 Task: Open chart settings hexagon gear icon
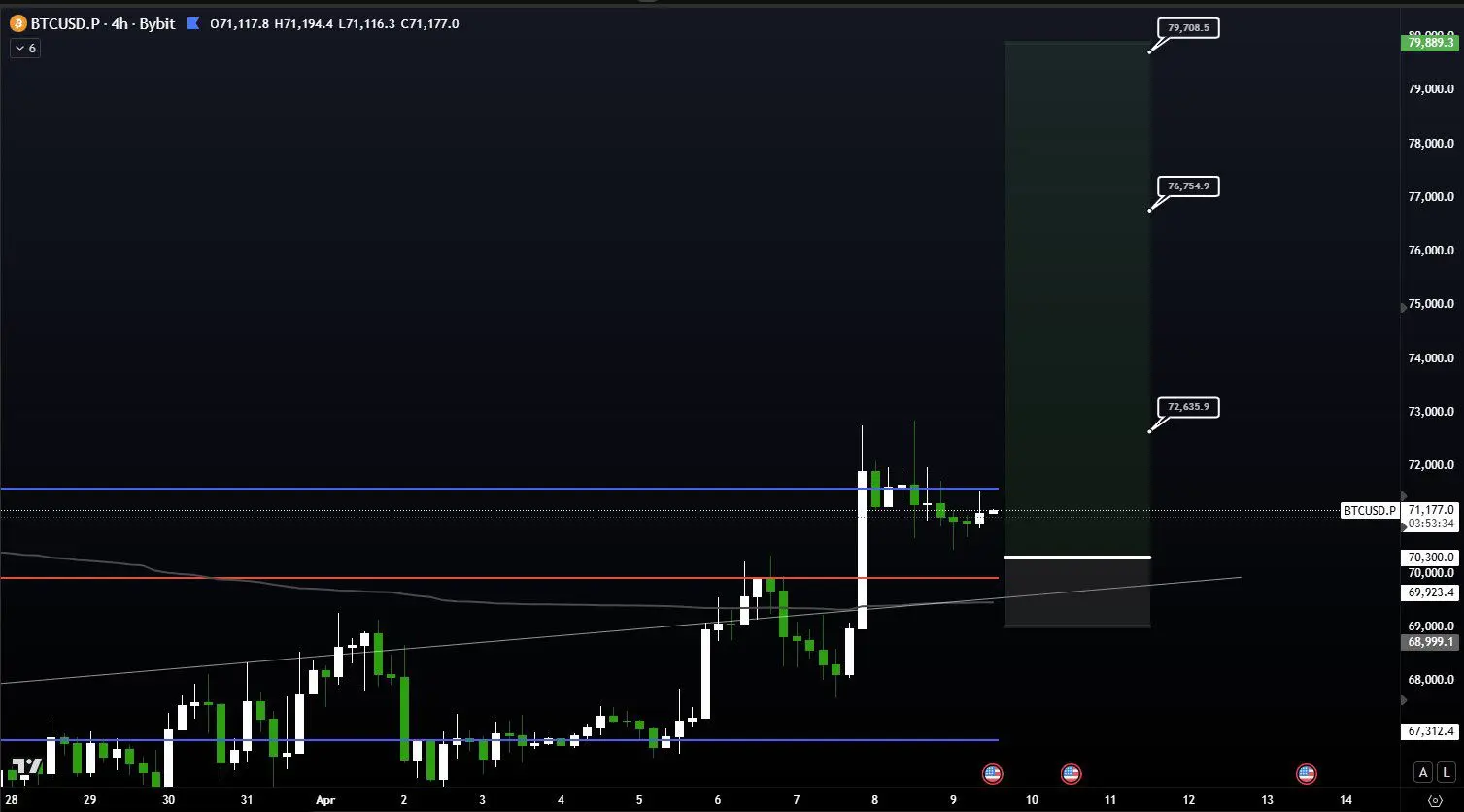pyautogui.click(x=1436, y=800)
